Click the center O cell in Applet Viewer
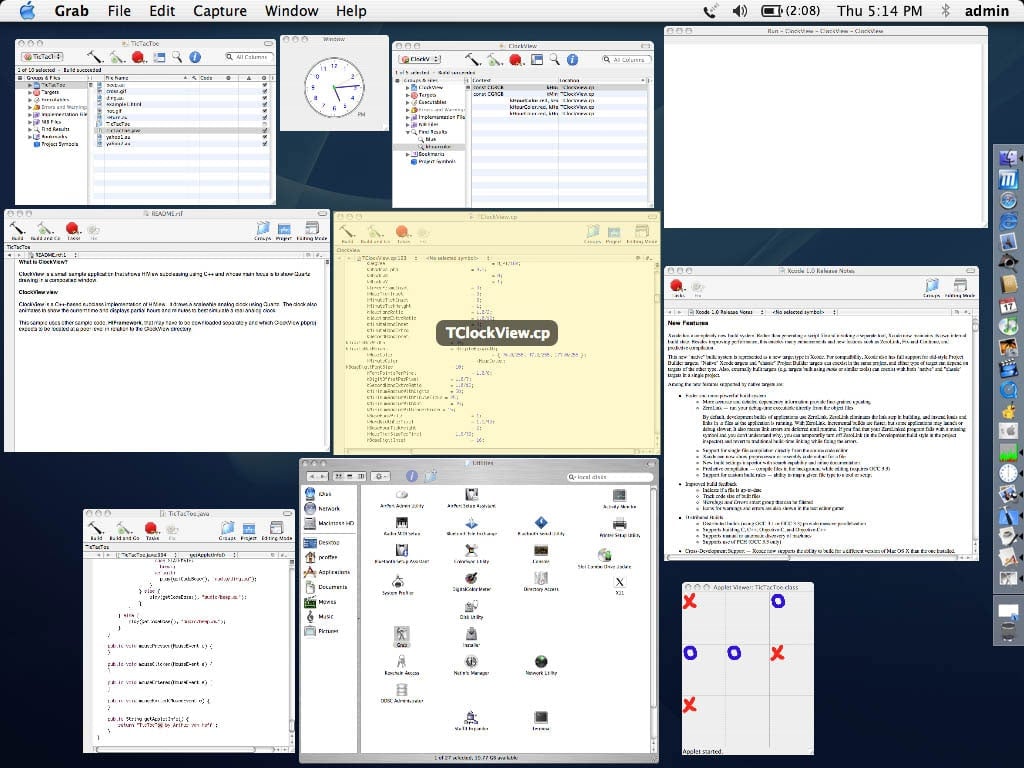The width and height of the screenshot is (1024, 768). pos(734,652)
